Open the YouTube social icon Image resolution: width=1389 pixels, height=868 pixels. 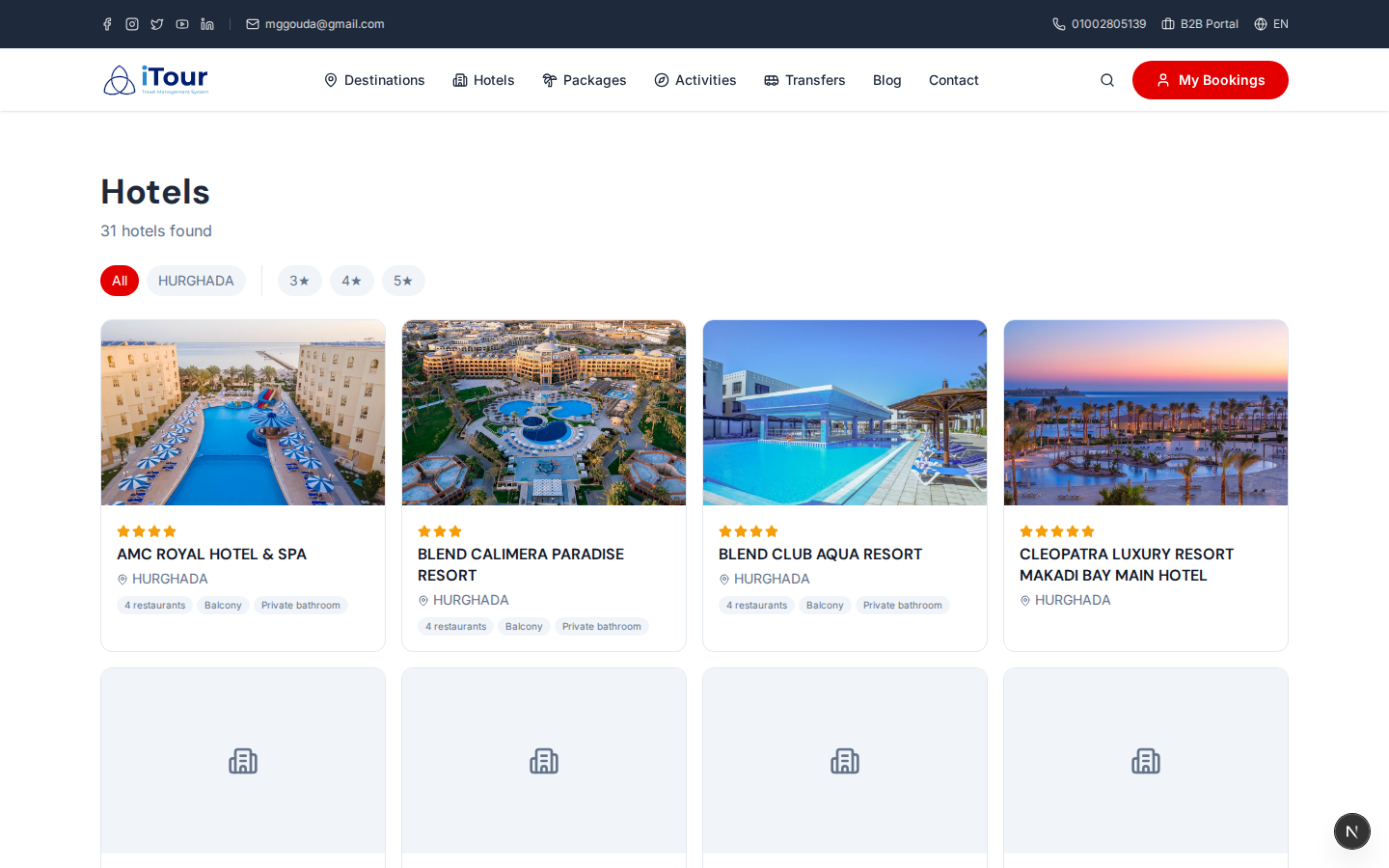coord(182,24)
